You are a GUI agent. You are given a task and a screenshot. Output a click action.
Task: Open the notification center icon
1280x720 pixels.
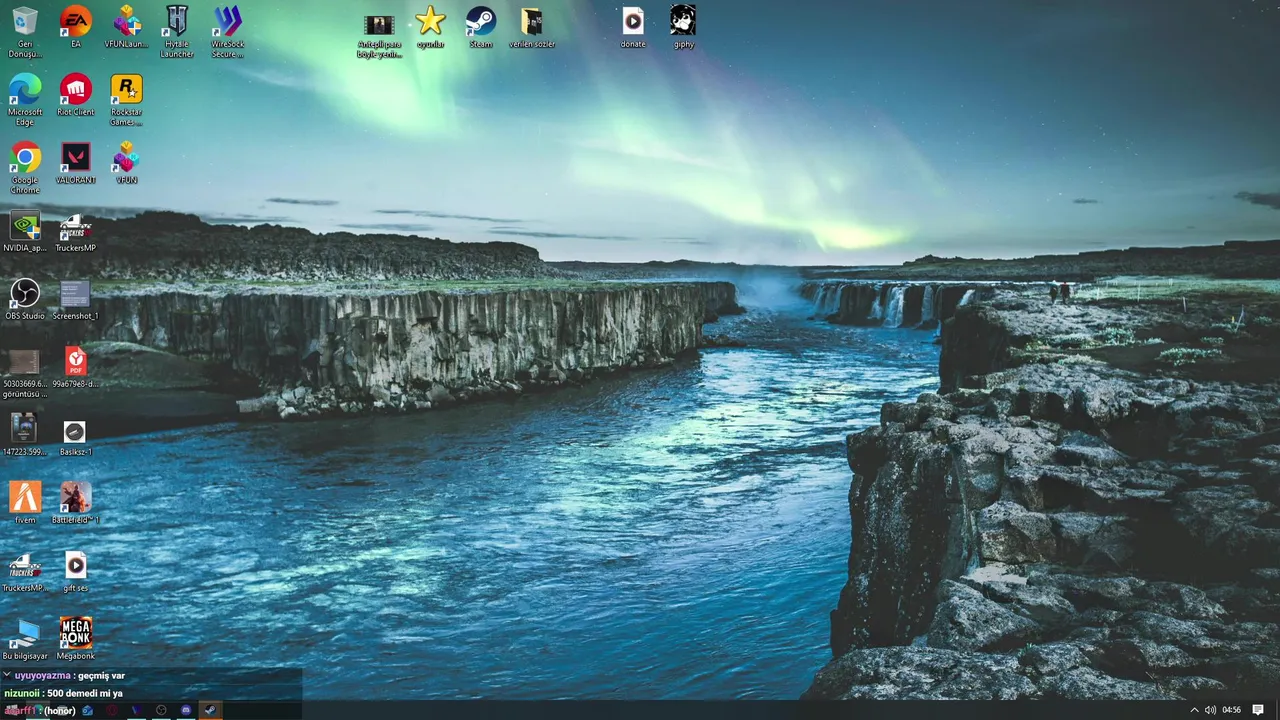pos(1258,710)
